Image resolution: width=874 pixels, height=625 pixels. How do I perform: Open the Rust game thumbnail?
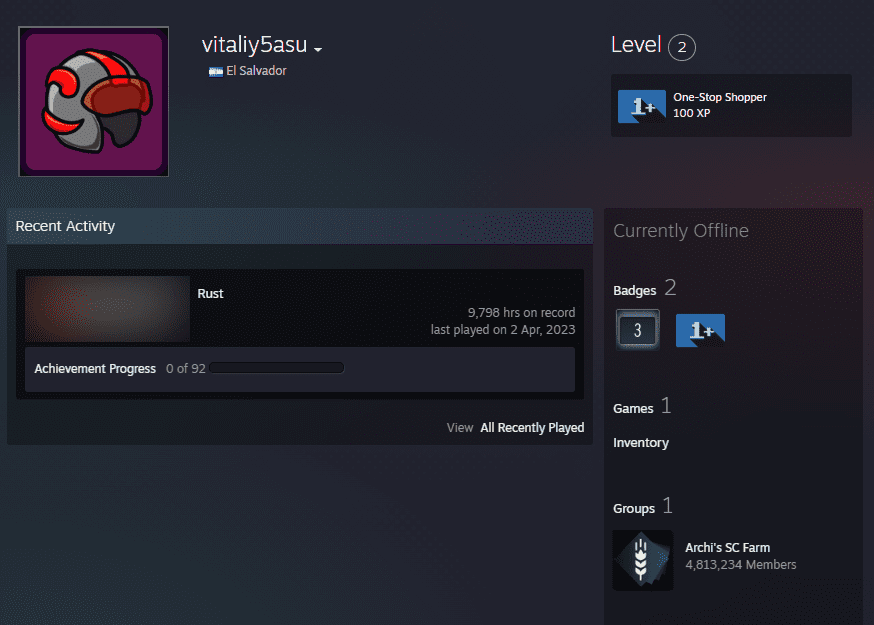click(x=108, y=309)
